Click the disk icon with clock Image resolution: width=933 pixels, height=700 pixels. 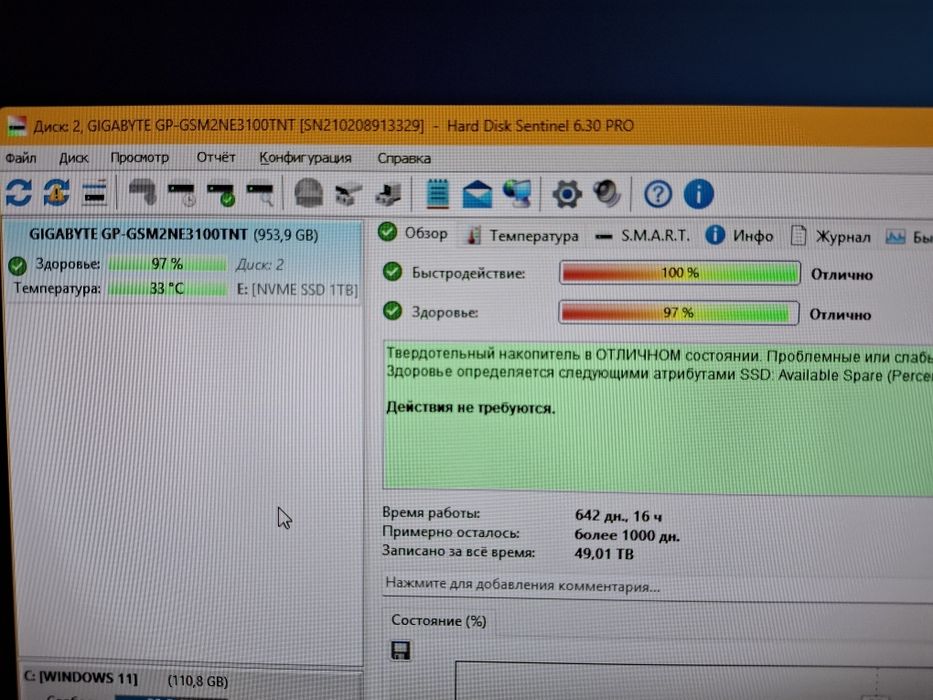(181, 194)
